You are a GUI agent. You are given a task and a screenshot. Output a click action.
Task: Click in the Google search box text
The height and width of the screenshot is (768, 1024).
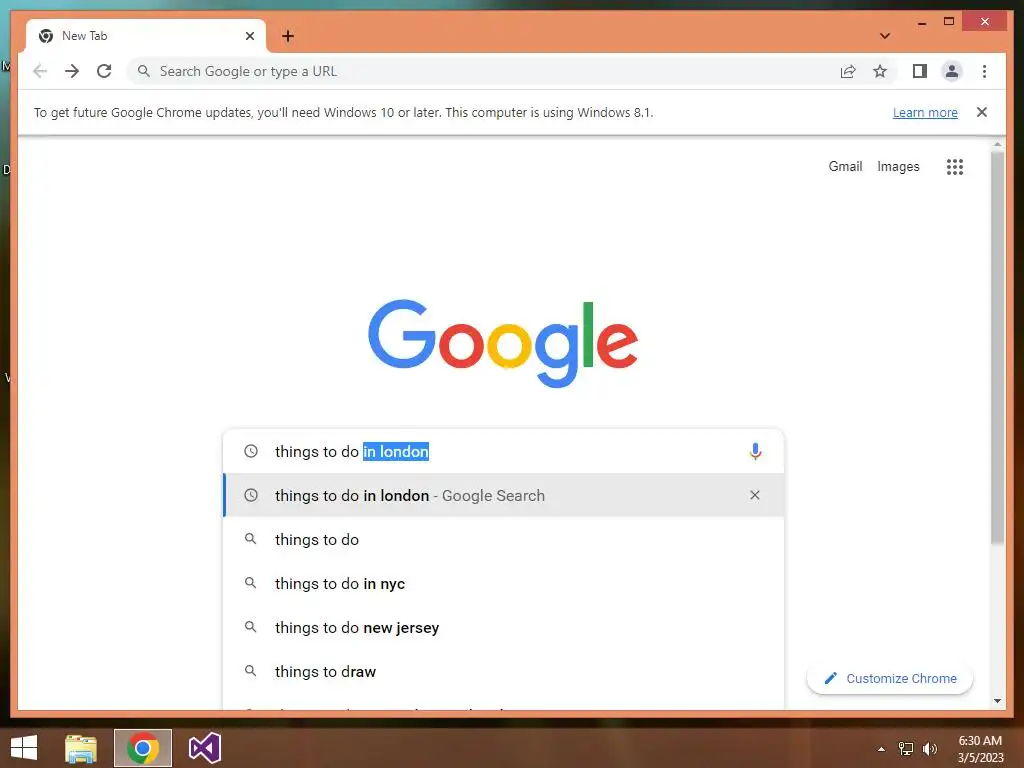coord(351,451)
